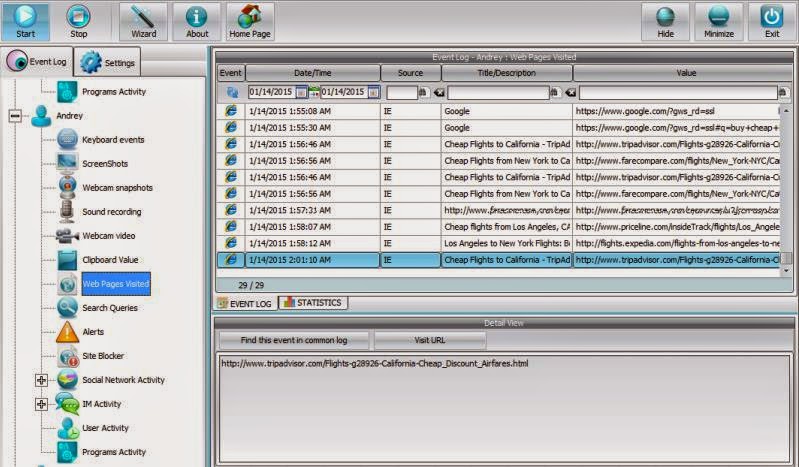
Task: Sort by the Event column header
Action: (x=231, y=73)
